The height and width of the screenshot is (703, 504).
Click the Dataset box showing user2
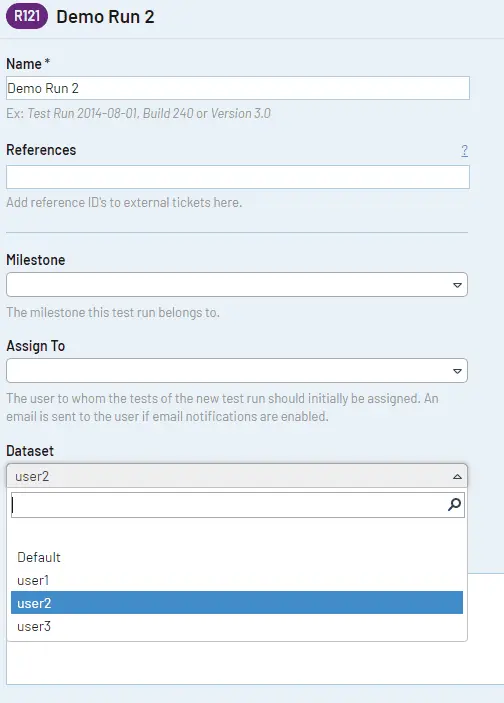tap(237, 476)
